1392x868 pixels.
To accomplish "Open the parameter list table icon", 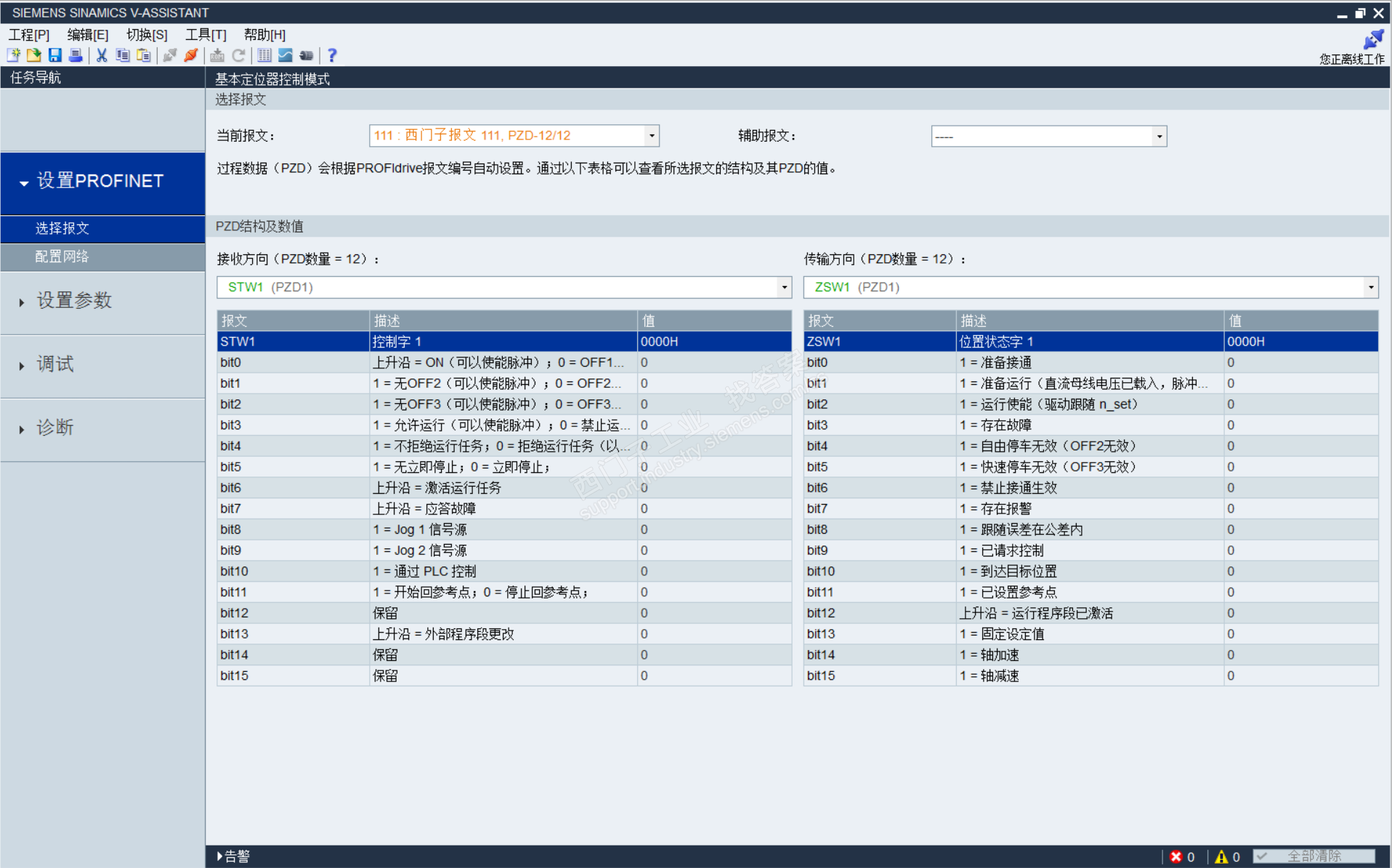I will coord(264,55).
